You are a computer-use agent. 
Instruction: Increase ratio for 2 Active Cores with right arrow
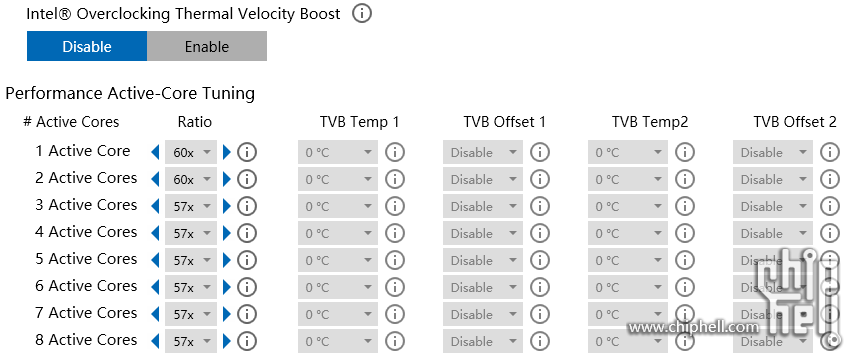(x=227, y=179)
